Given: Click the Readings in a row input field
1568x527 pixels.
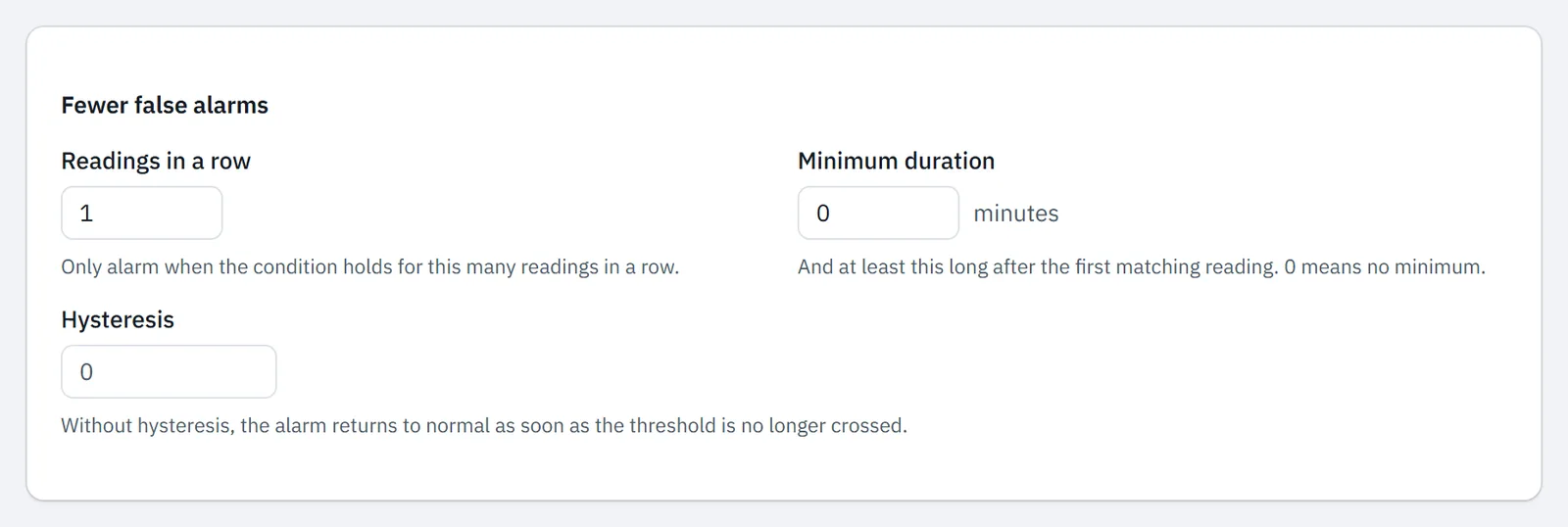Looking at the screenshot, I should click(142, 213).
